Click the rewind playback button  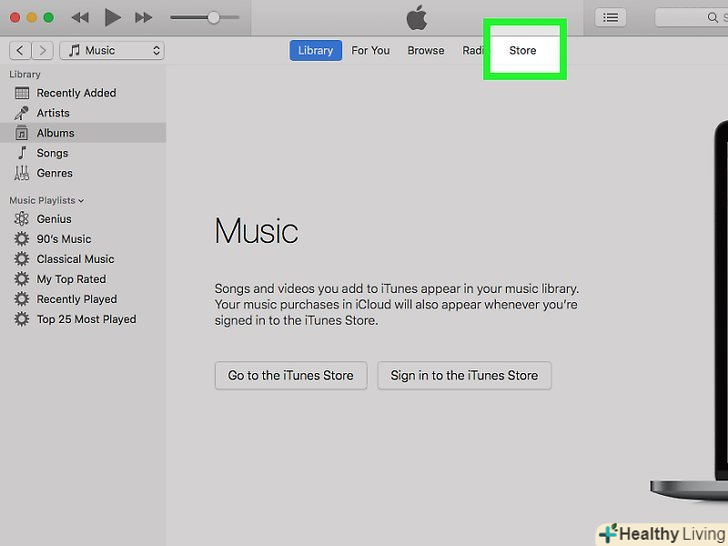pyautogui.click(x=80, y=18)
